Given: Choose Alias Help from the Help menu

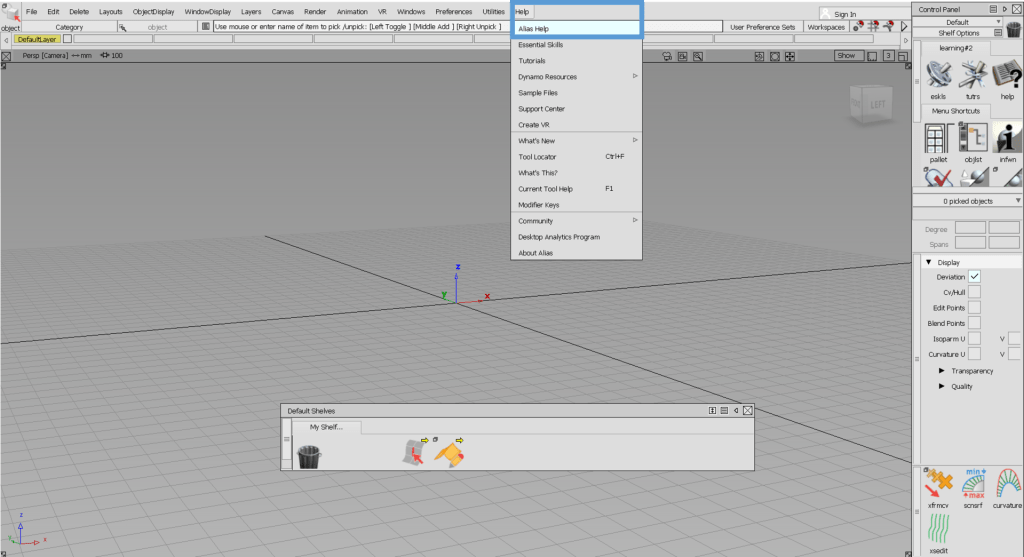Looking at the screenshot, I should (576, 29).
